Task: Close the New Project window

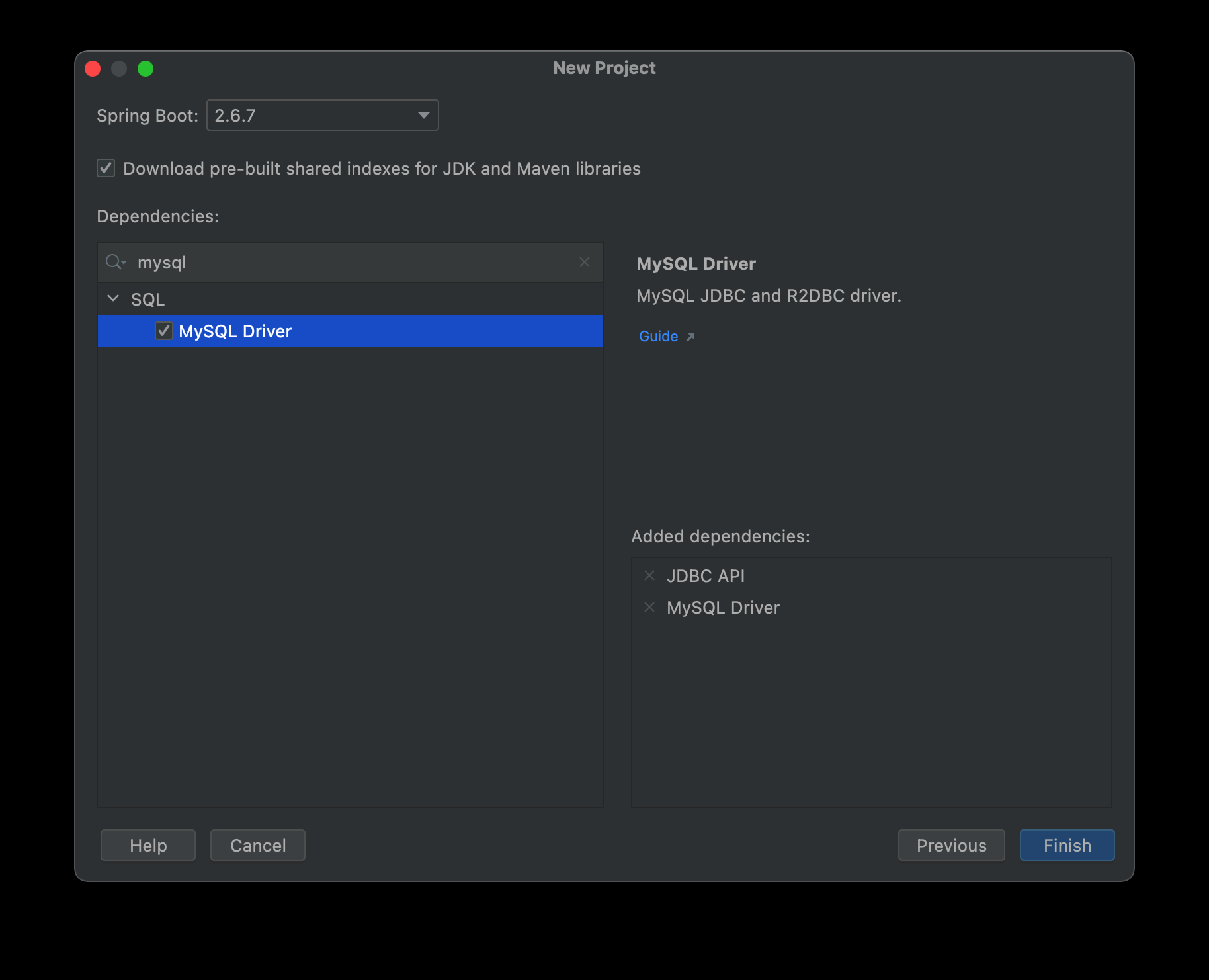Action: (93, 69)
